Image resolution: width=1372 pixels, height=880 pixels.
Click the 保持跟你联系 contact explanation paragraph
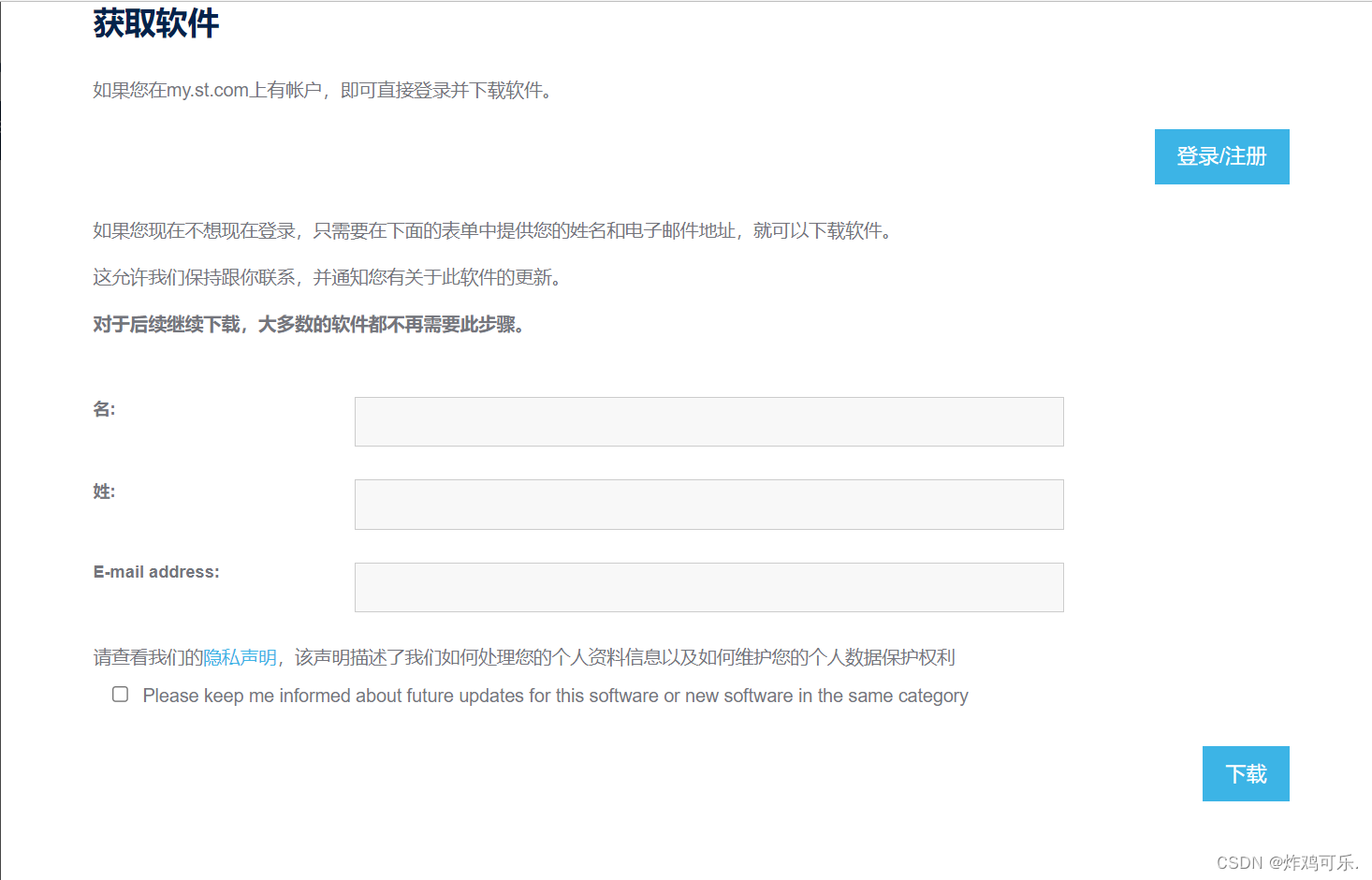[328, 277]
